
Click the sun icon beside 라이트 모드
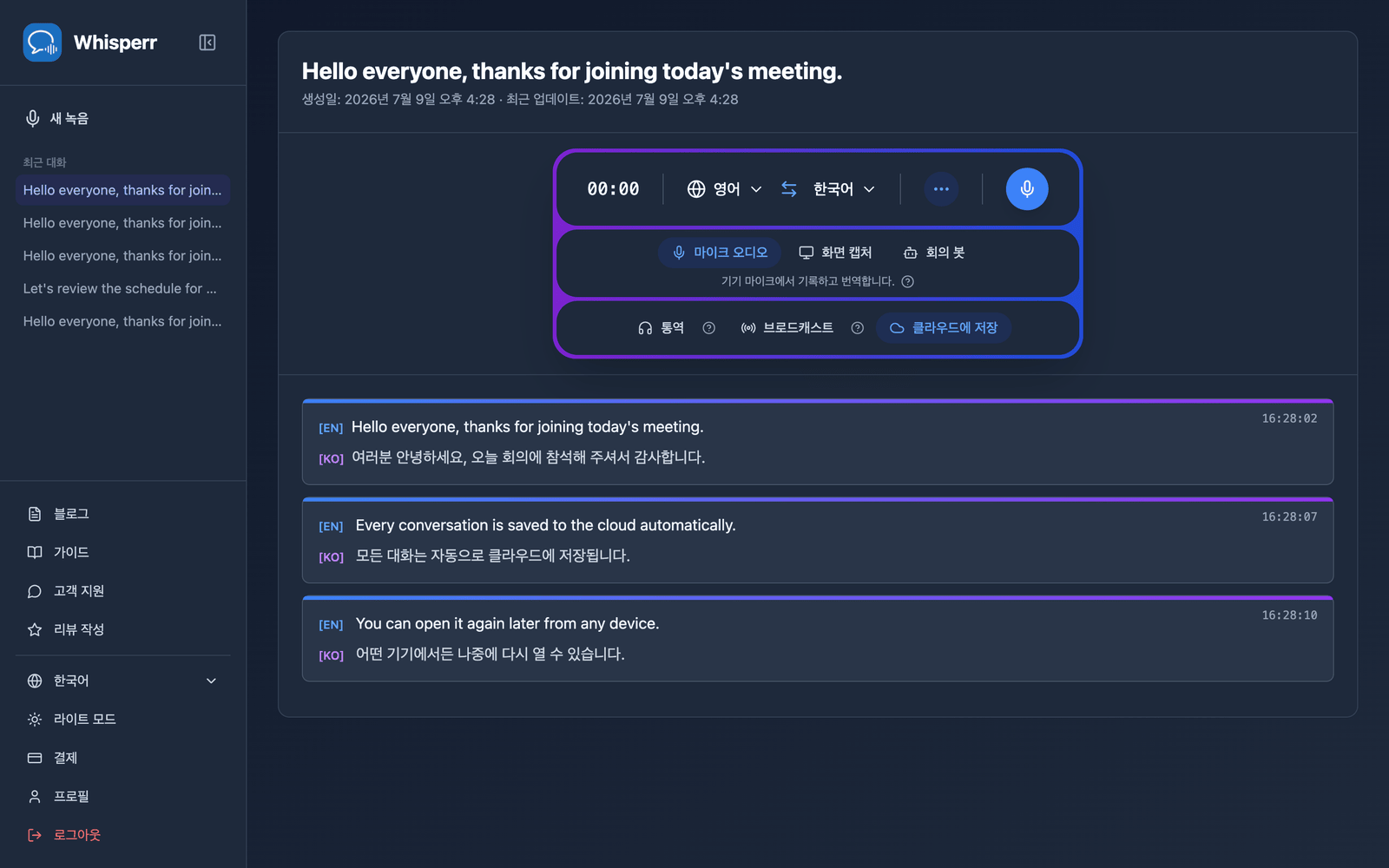pos(35,720)
